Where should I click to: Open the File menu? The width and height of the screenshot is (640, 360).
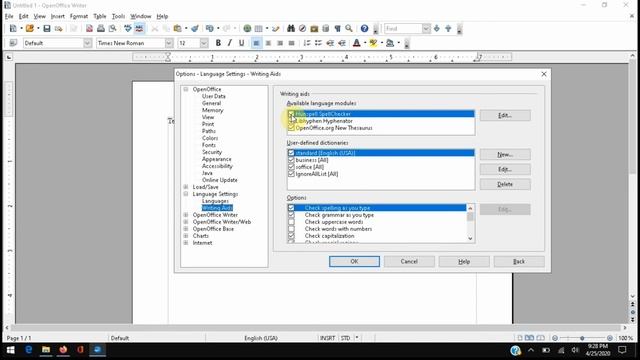click(x=9, y=16)
